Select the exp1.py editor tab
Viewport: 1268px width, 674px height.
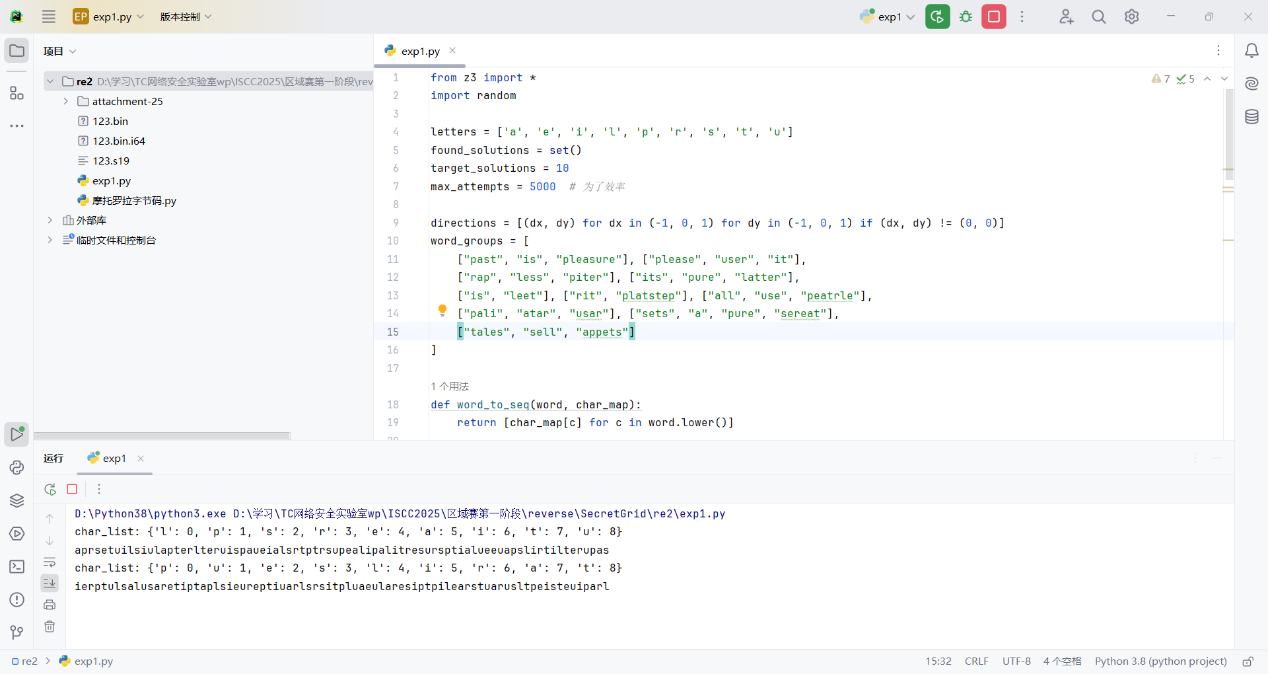tap(420, 51)
